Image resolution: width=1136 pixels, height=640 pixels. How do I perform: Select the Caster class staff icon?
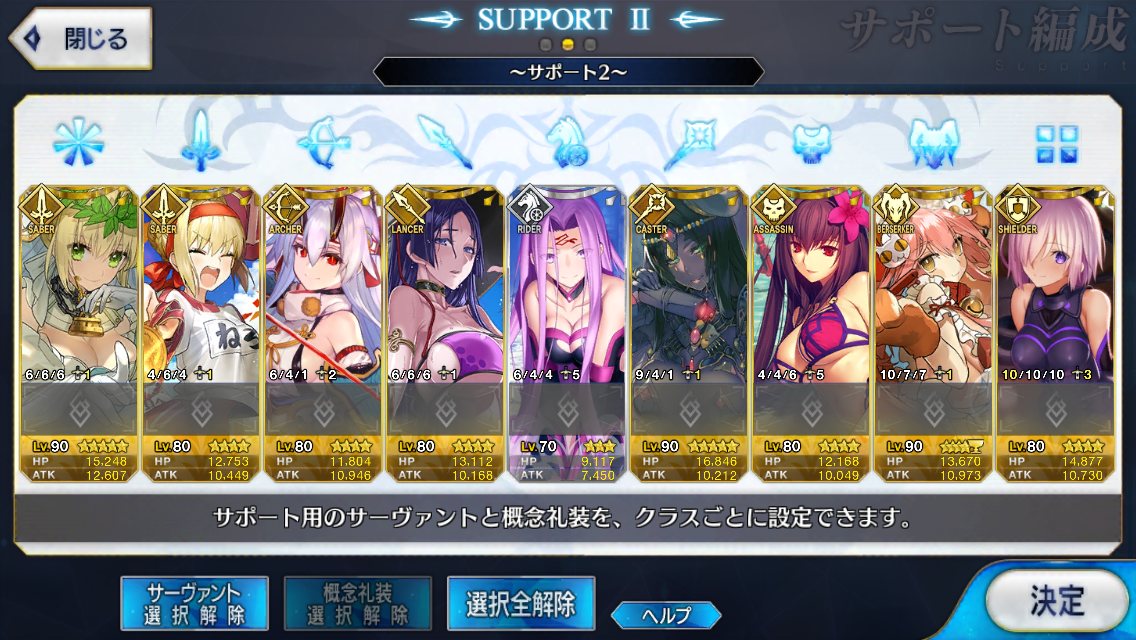[x=690, y=142]
